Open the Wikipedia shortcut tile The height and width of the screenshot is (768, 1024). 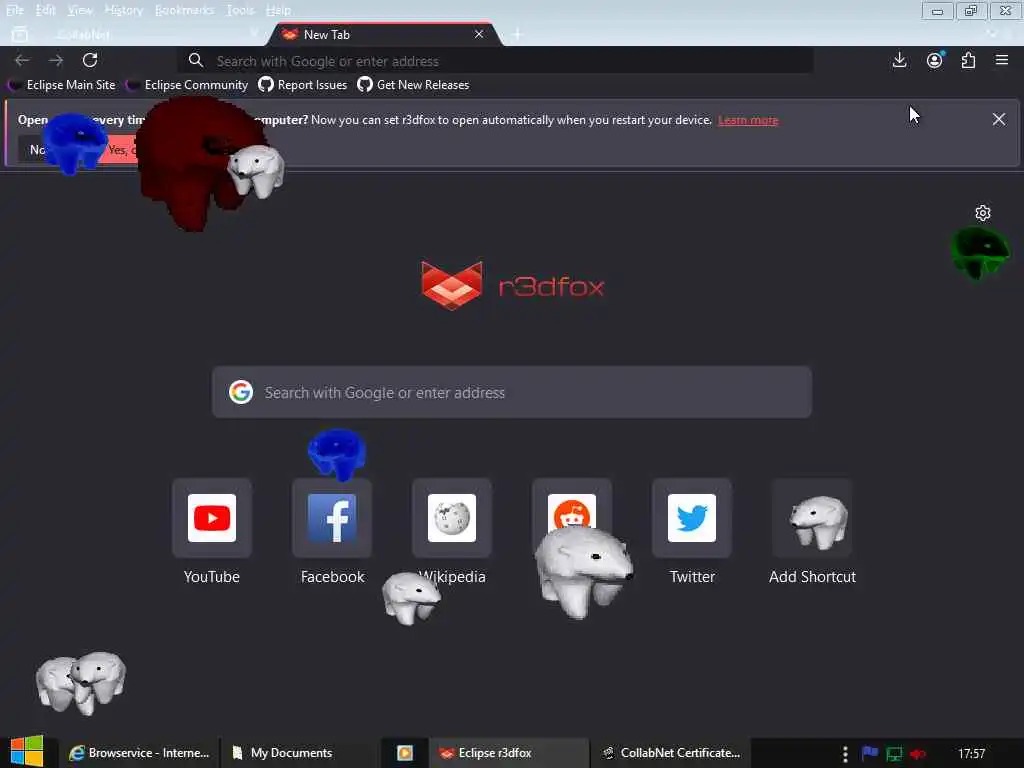pyautogui.click(x=452, y=518)
